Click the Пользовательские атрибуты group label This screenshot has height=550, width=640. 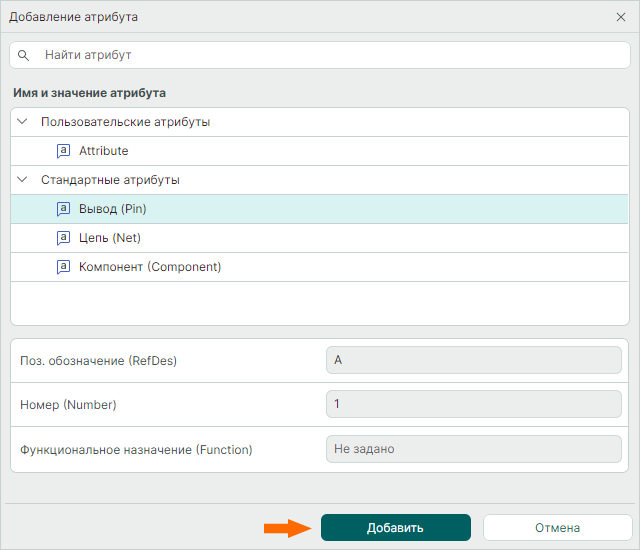125,122
